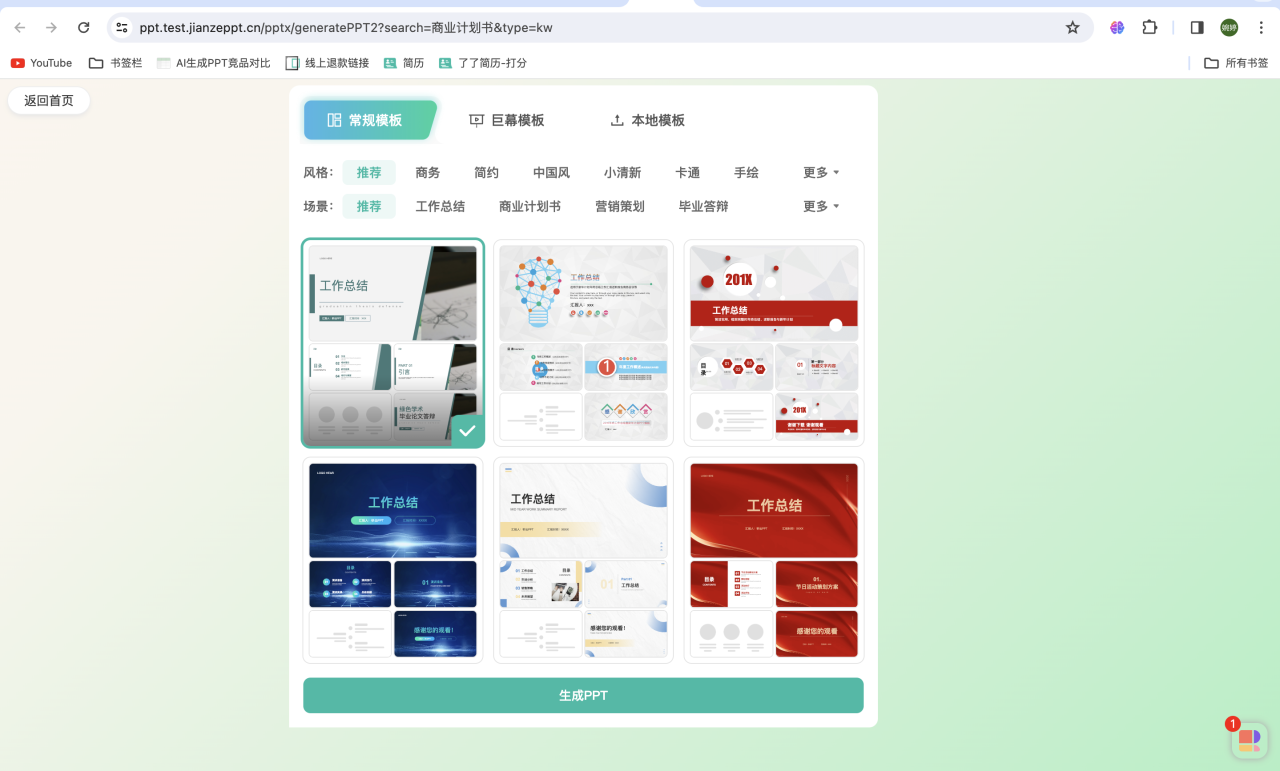Image resolution: width=1280 pixels, height=771 pixels.
Task: Select the green checked 工作总结 template
Action: 393,343
